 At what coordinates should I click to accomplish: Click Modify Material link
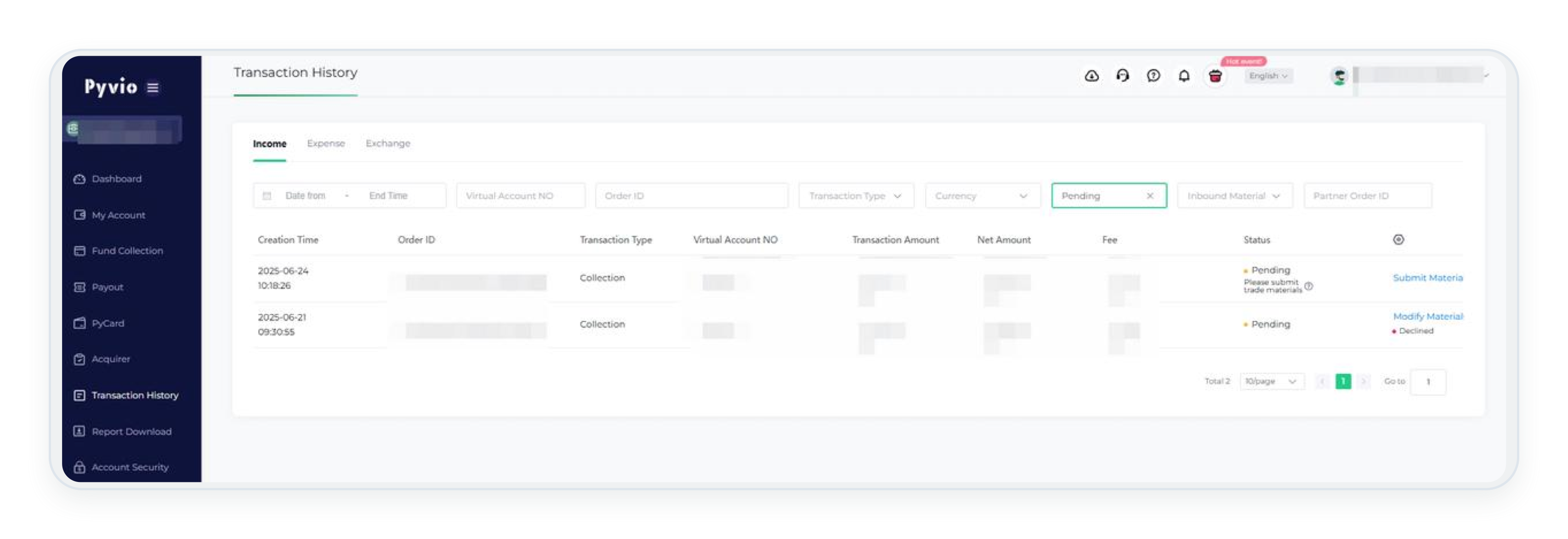[x=1427, y=316]
